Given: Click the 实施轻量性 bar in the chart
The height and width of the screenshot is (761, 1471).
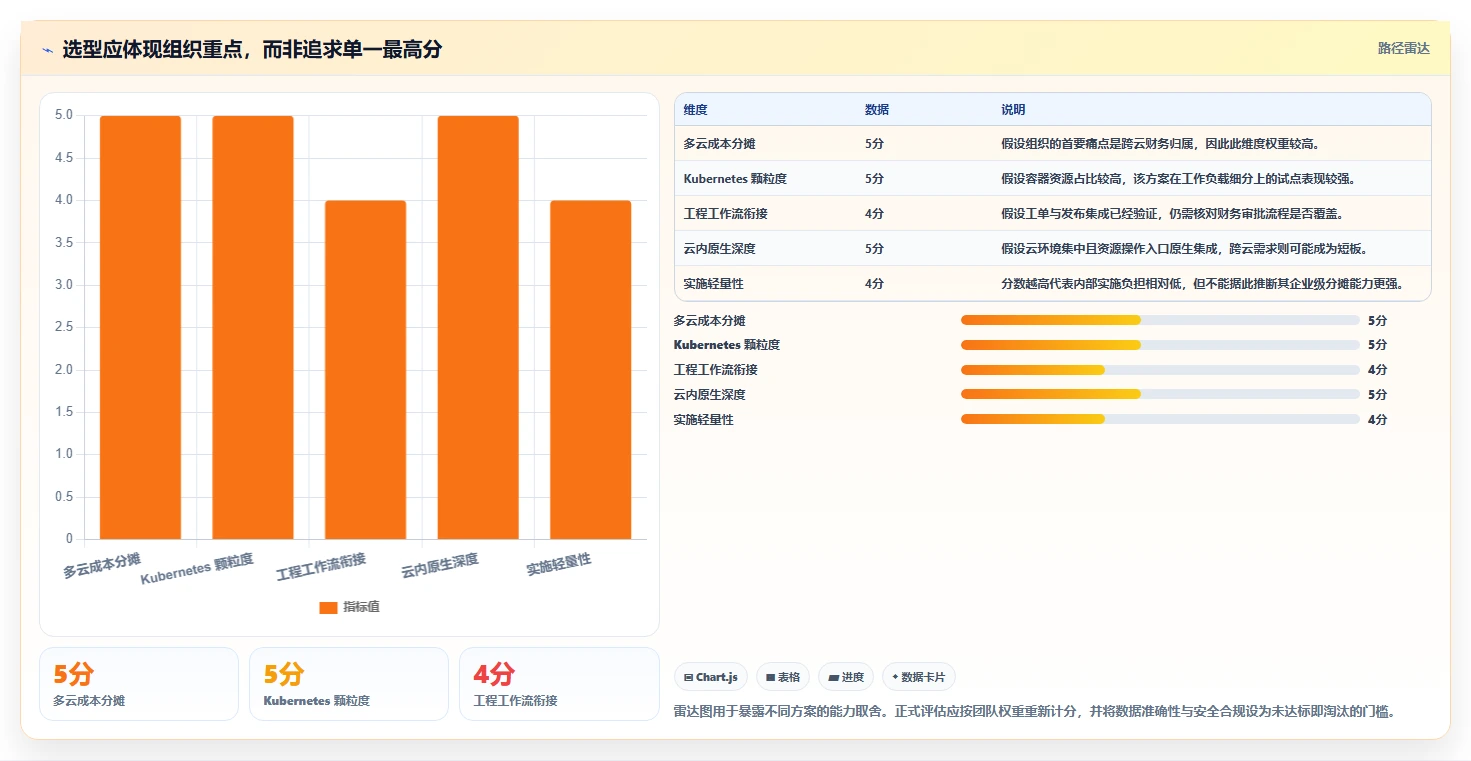Looking at the screenshot, I should click(590, 370).
